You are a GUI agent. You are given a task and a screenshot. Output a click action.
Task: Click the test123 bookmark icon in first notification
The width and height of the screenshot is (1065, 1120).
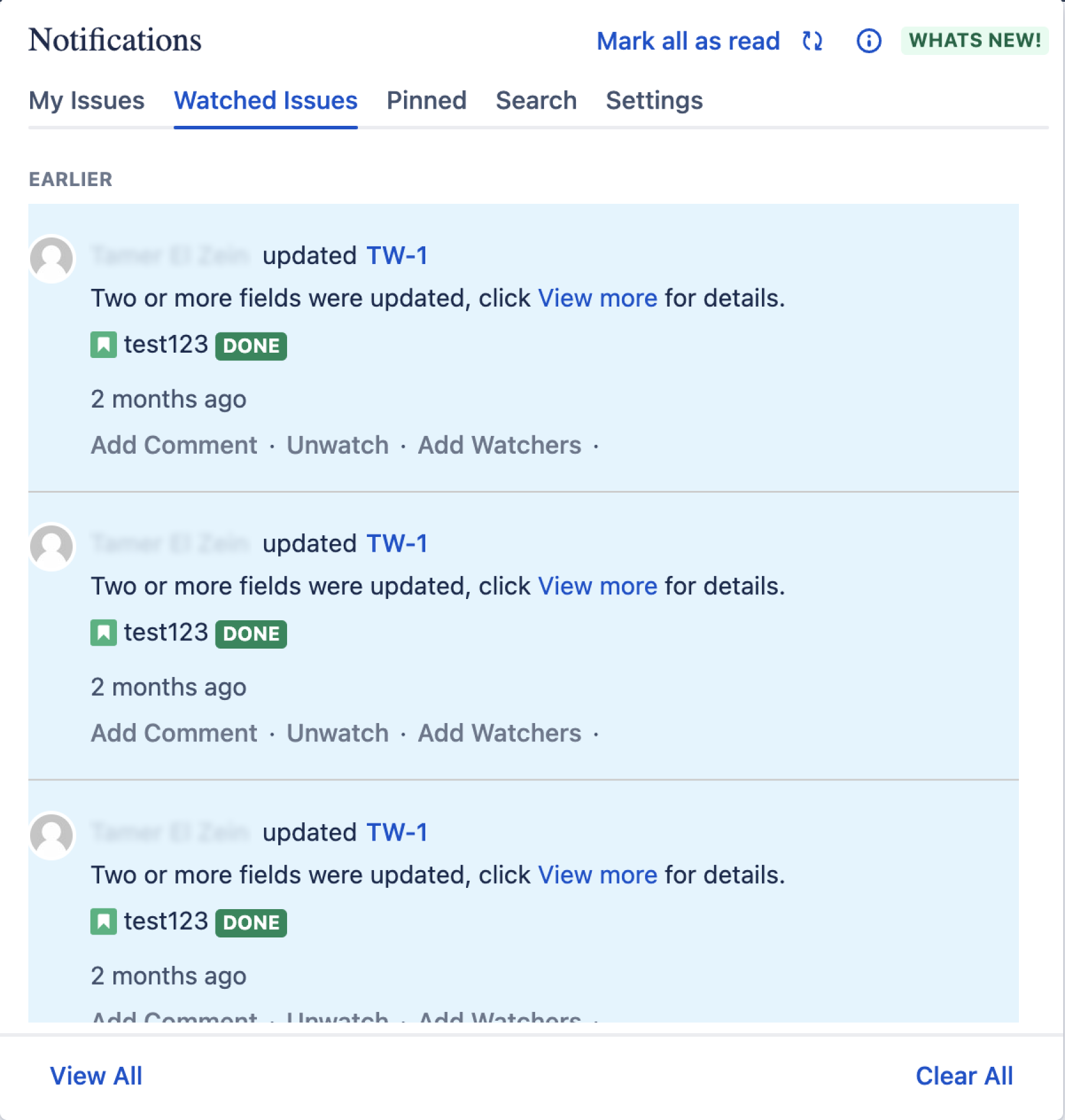pos(104,344)
